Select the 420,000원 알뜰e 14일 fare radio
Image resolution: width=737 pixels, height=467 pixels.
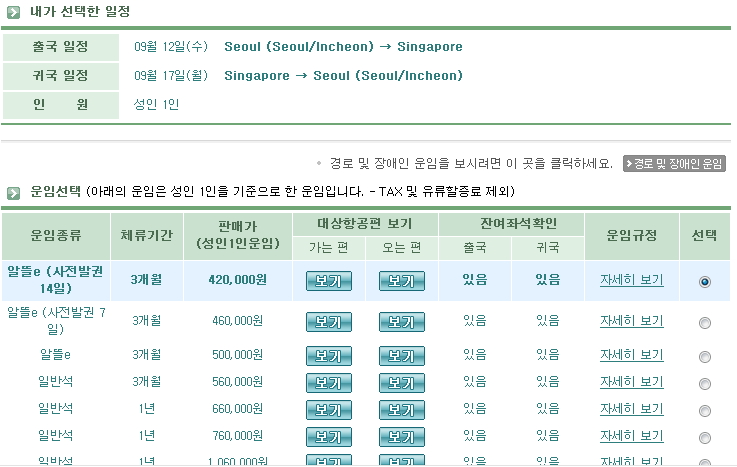pos(705,282)
